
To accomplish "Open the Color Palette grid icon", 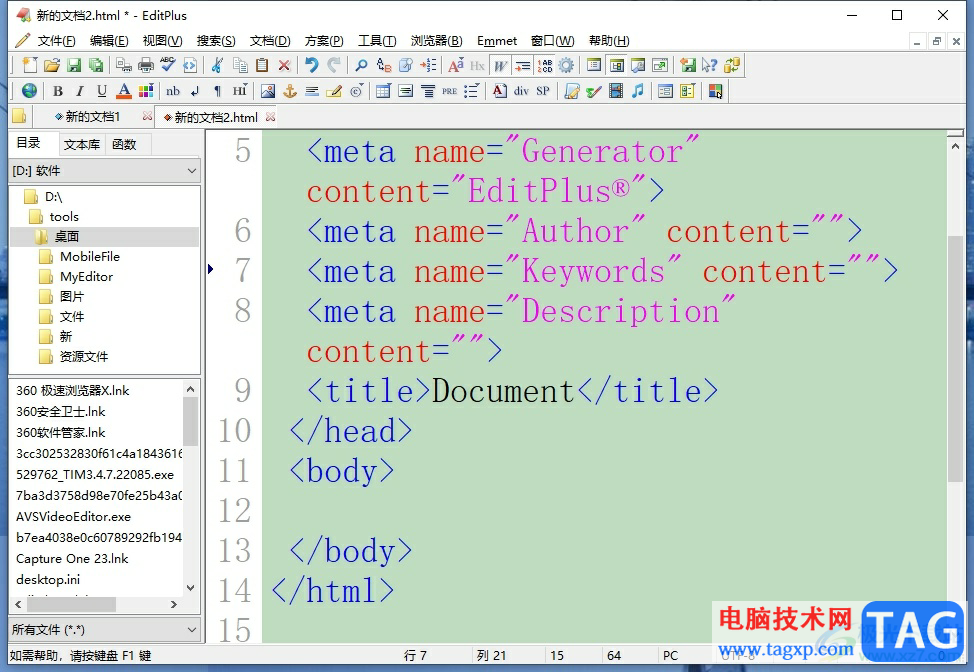I will 146,91.
